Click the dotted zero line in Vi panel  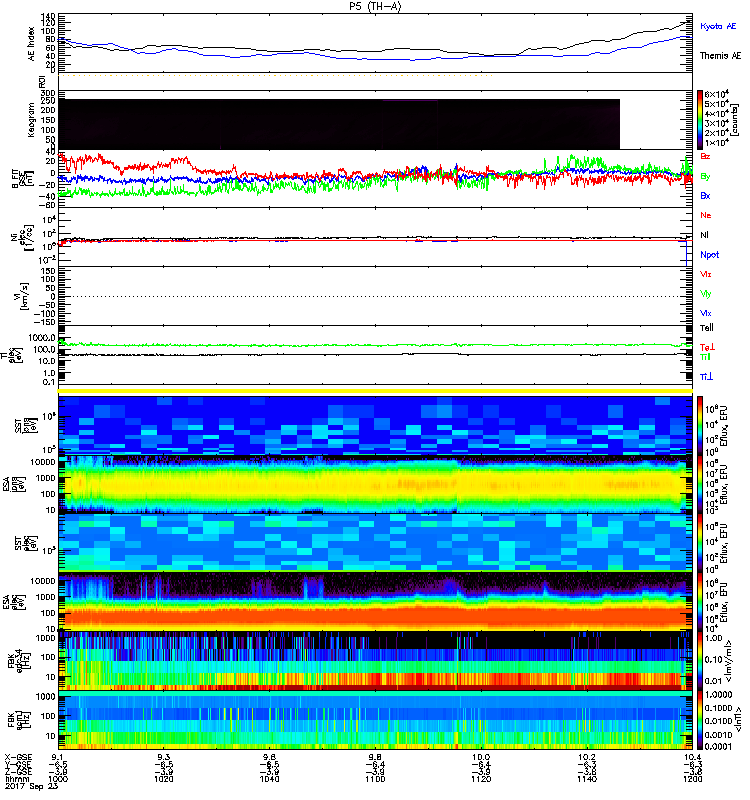tap(375, 296)
